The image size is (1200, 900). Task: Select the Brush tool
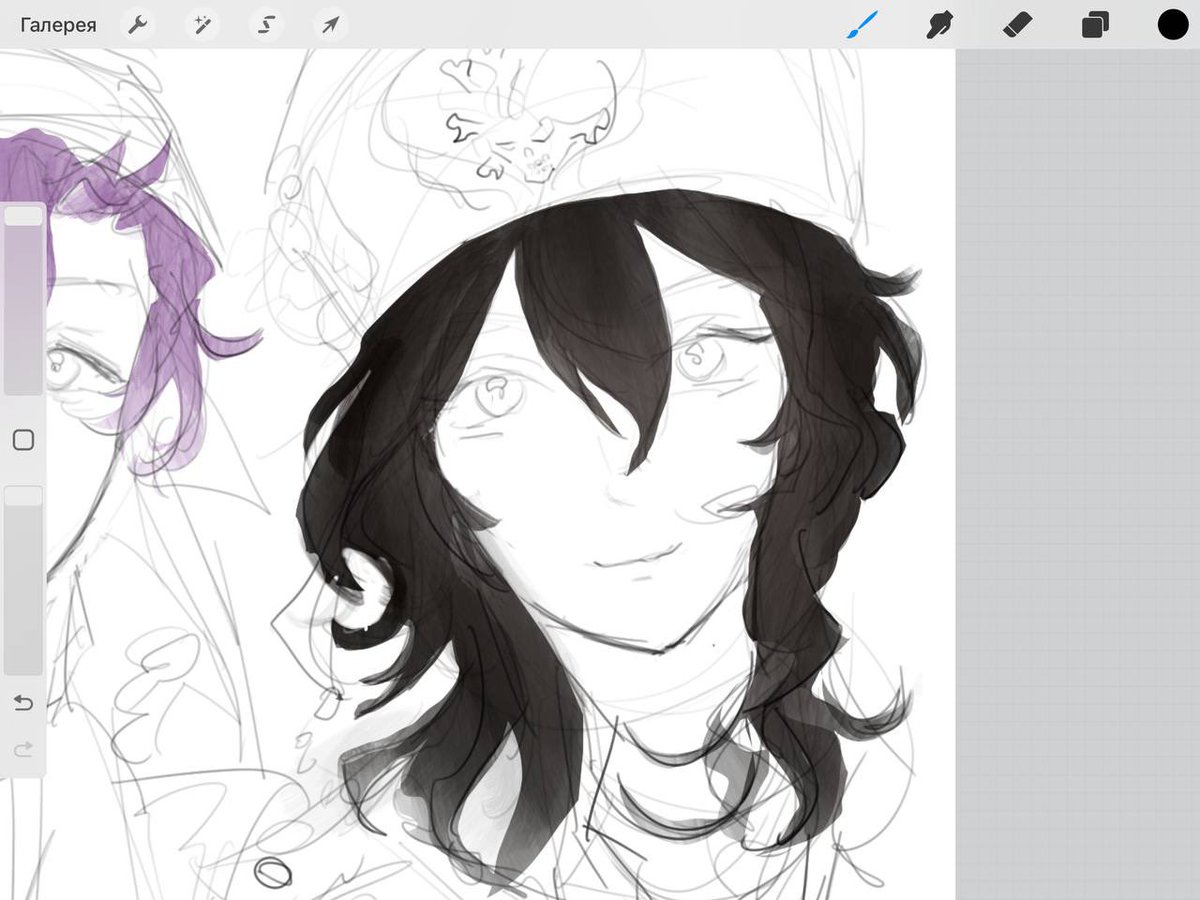[861, 25]
